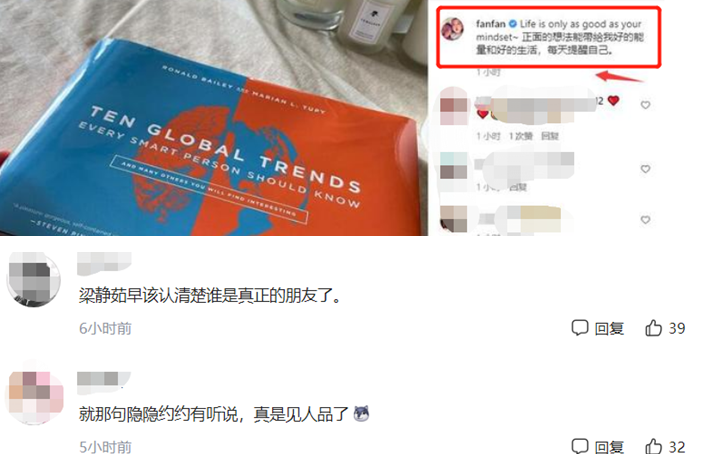The image size is (709, 454).
Task: Click the 32 like count
Action: pyautogui.click(x=676, y=447)
